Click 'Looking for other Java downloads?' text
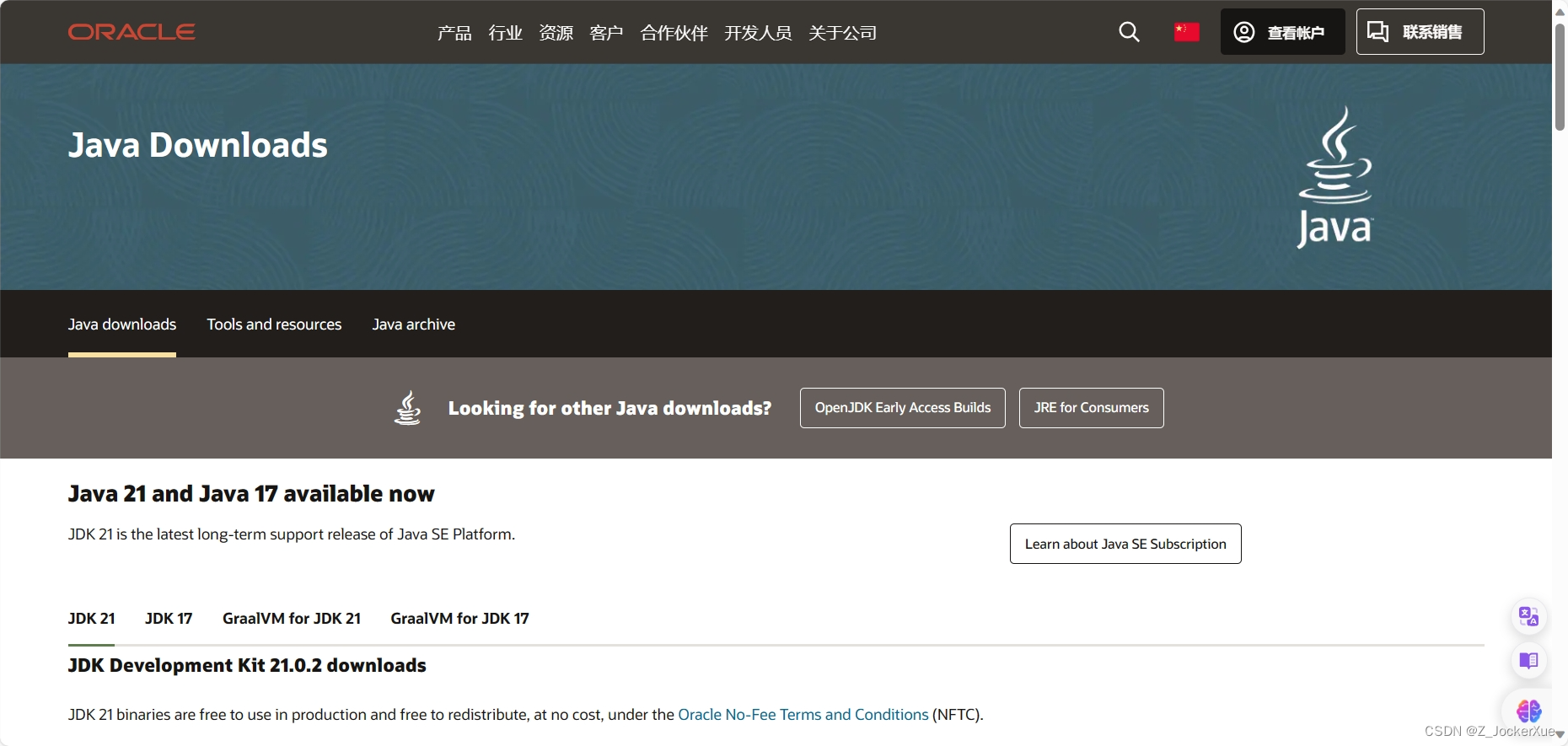The width and height of the screenshot is (1568, 746). 609,408
